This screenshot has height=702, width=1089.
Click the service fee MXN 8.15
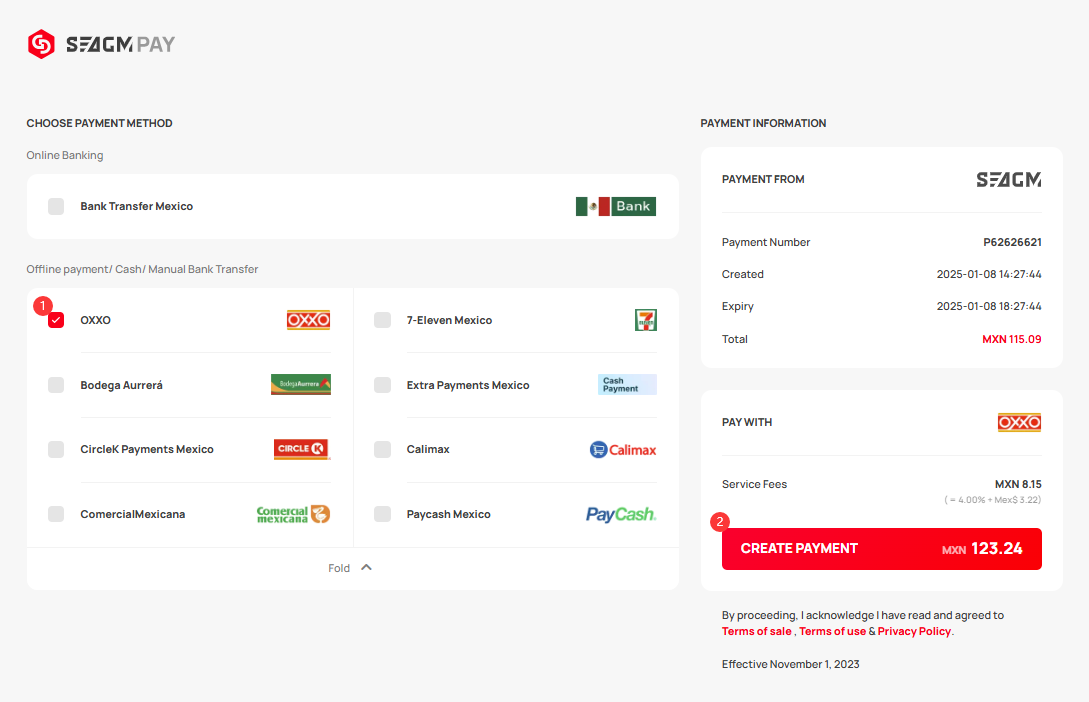[x=1018, y=484]
